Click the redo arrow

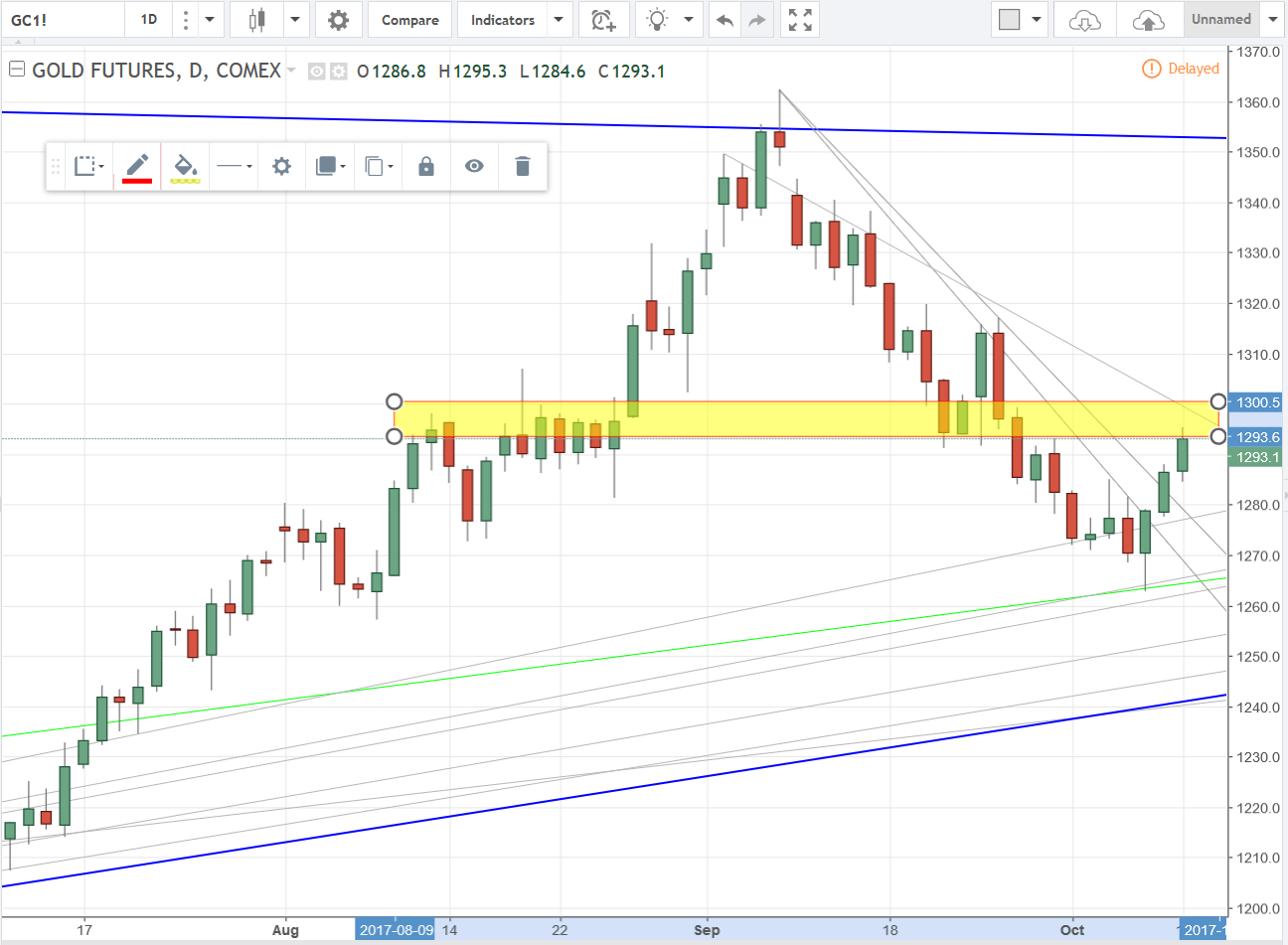click(757, 20)
